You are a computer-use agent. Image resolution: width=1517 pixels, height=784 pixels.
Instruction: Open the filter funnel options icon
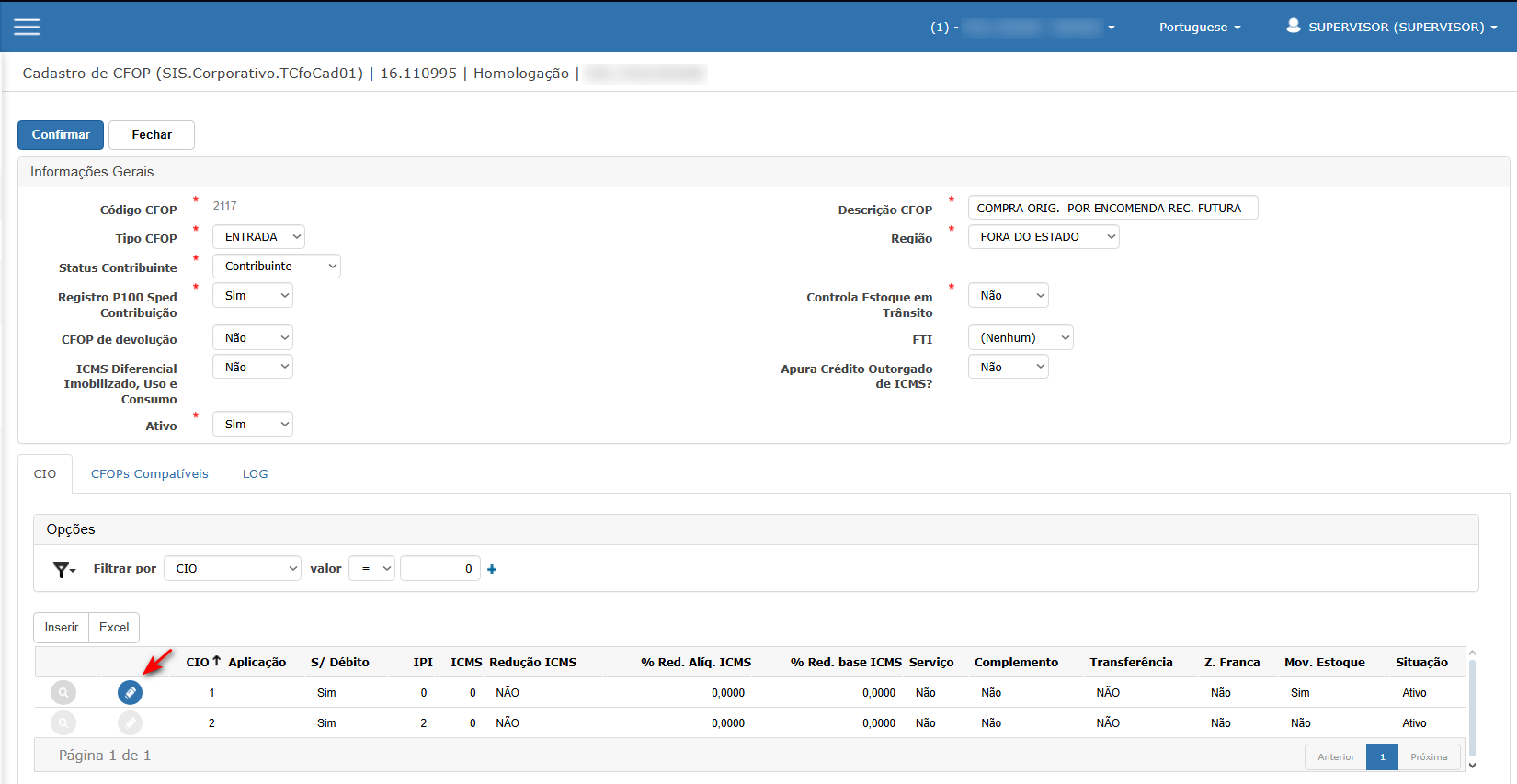click(63, 570)
